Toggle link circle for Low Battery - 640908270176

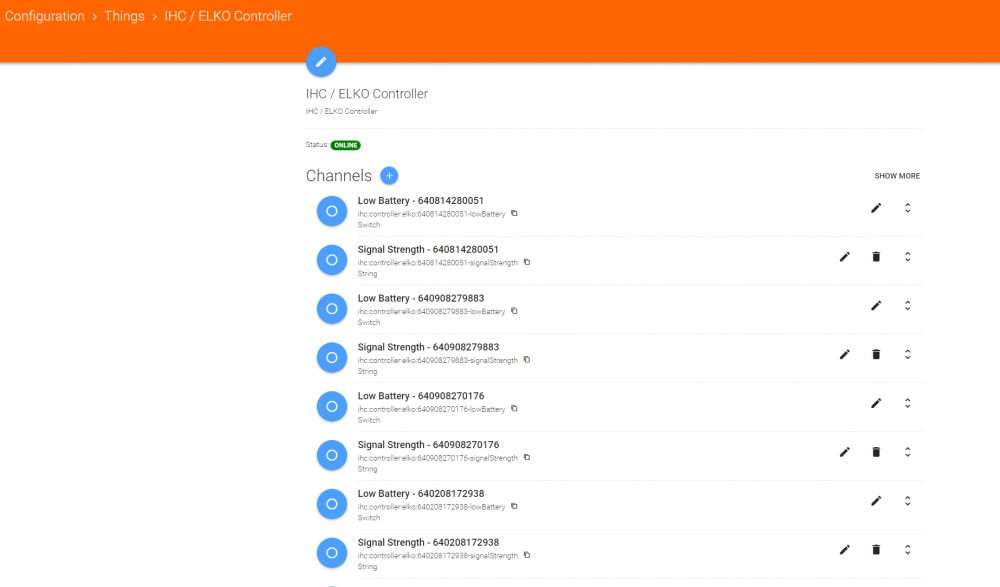[332, 406]
